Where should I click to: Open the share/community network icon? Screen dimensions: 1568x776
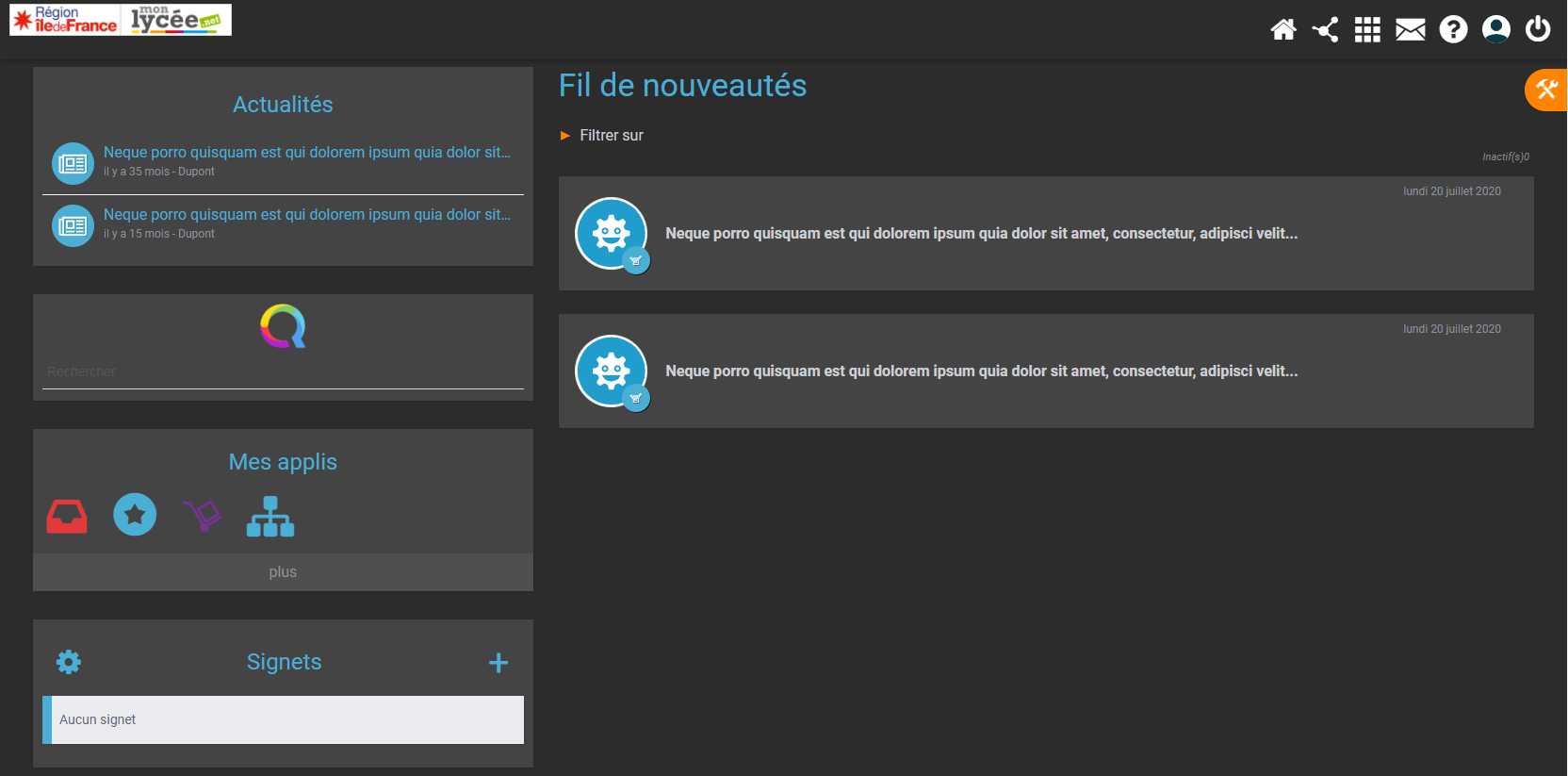(1325, 30)
